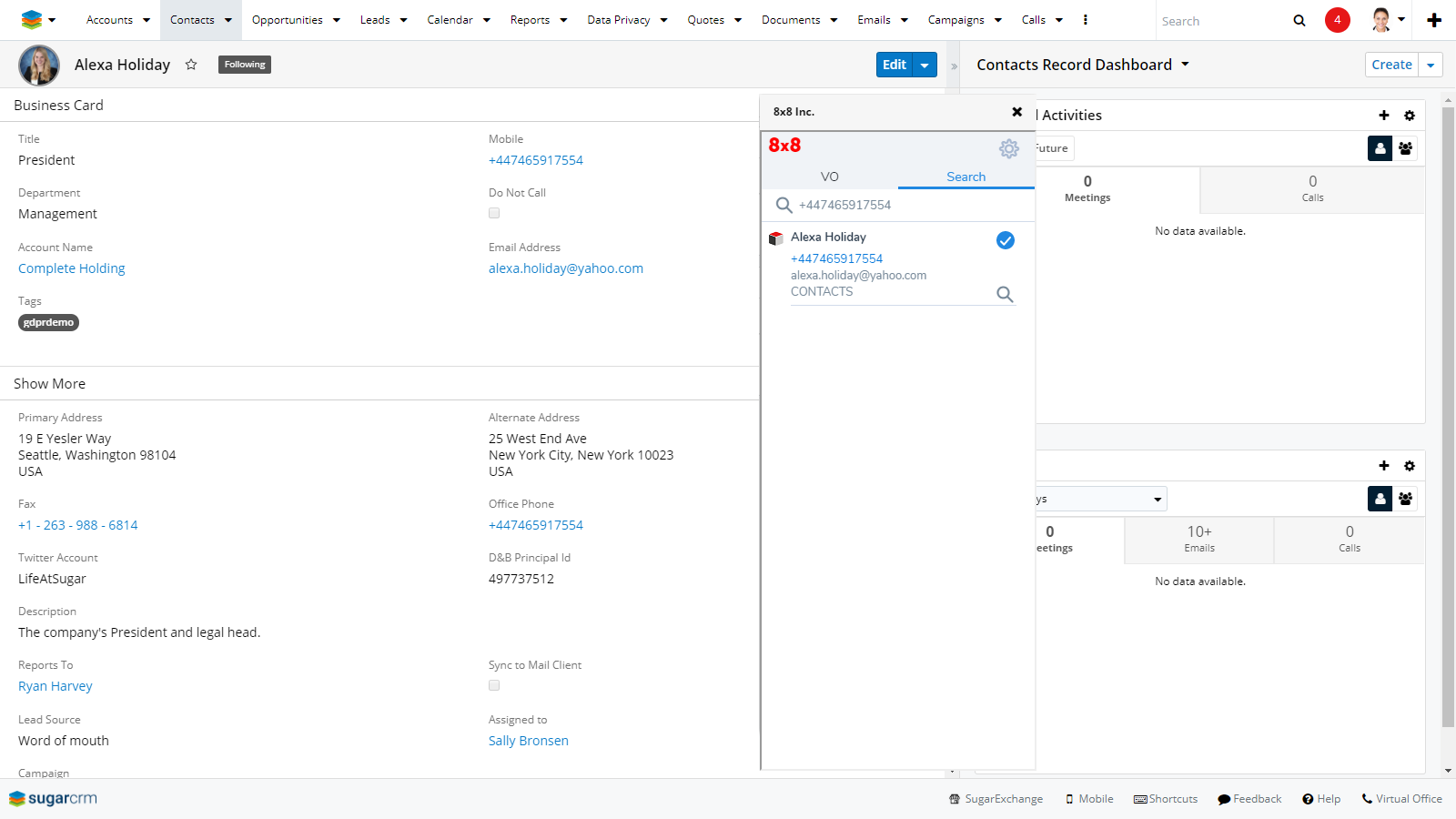Open the user avatar menu
Viewport: 1456px width, 819px height.
(1389, 20)
